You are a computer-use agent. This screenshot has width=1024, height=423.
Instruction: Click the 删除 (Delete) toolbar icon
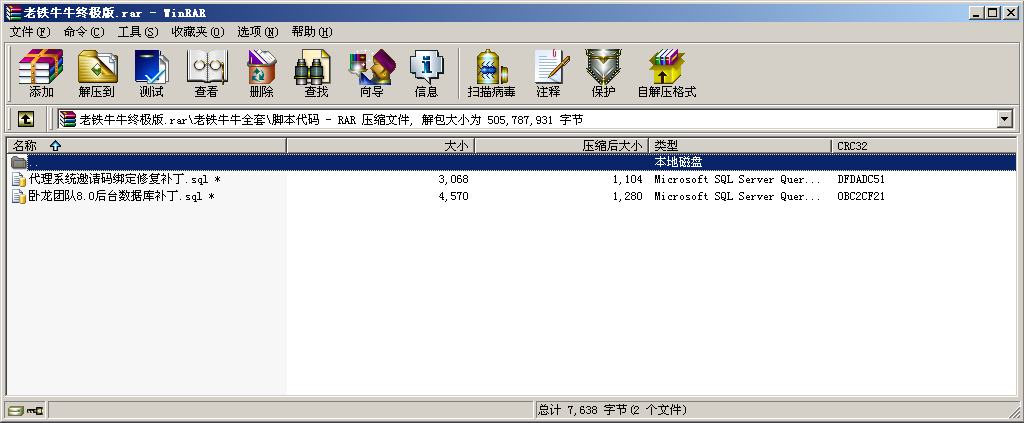click(x=261, y=73)
